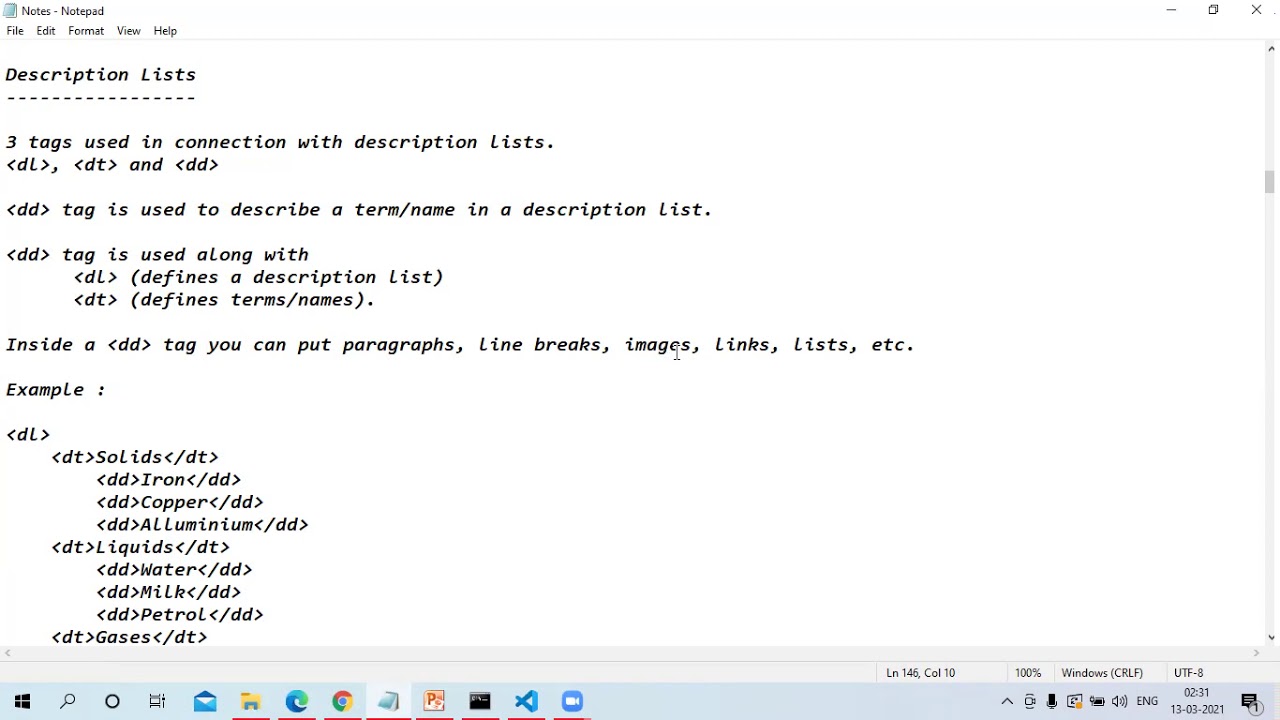Screen dimensions: 1280x720
Task: Click vertical scrollbar up arrow
Action: tap(1271, 49)
